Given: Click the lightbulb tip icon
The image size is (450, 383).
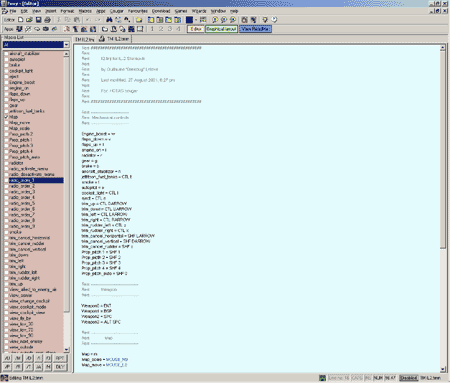Looking at the screenshot, I should [265, 20].
